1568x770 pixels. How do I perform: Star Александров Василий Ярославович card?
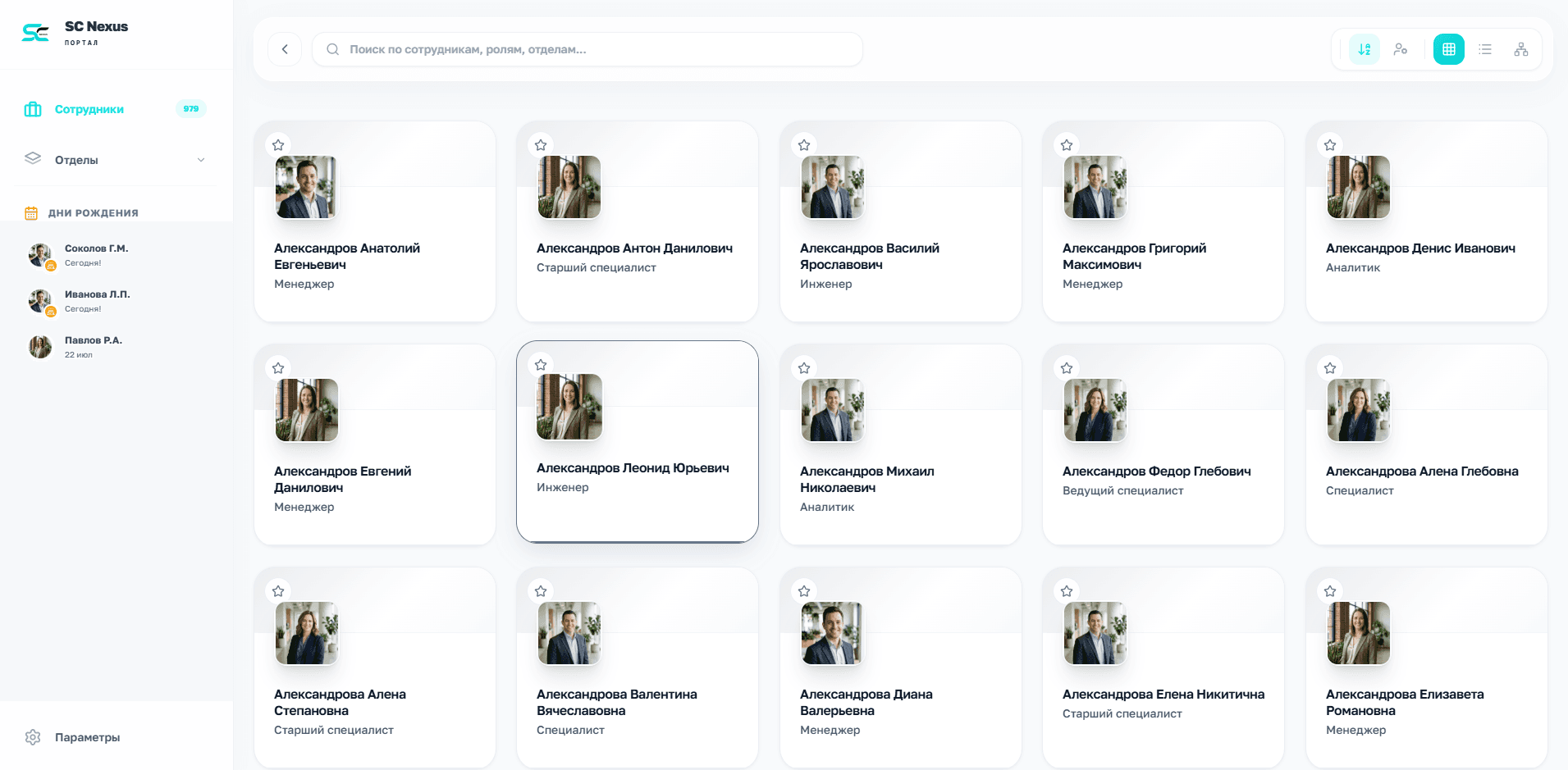point(804,145)
